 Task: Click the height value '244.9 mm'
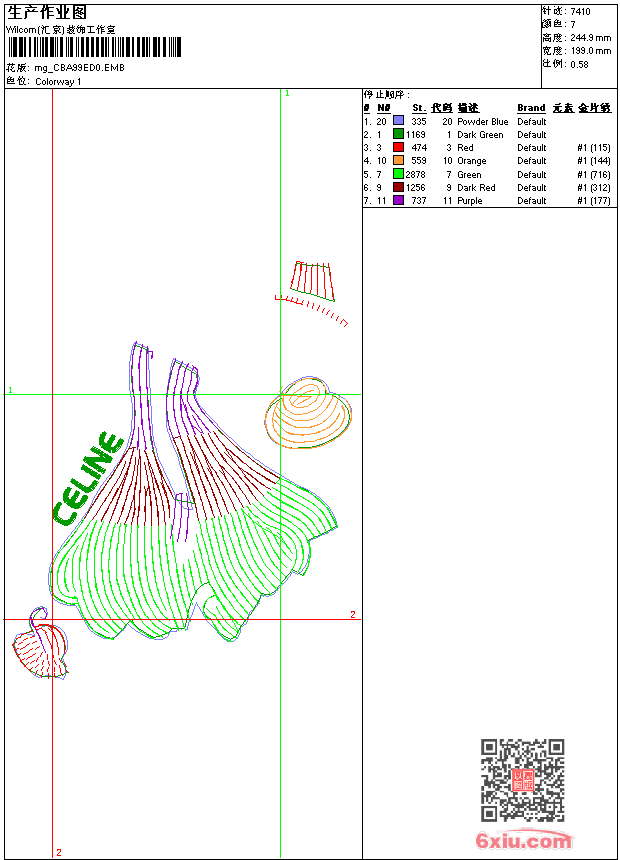[x=590, y=38]
